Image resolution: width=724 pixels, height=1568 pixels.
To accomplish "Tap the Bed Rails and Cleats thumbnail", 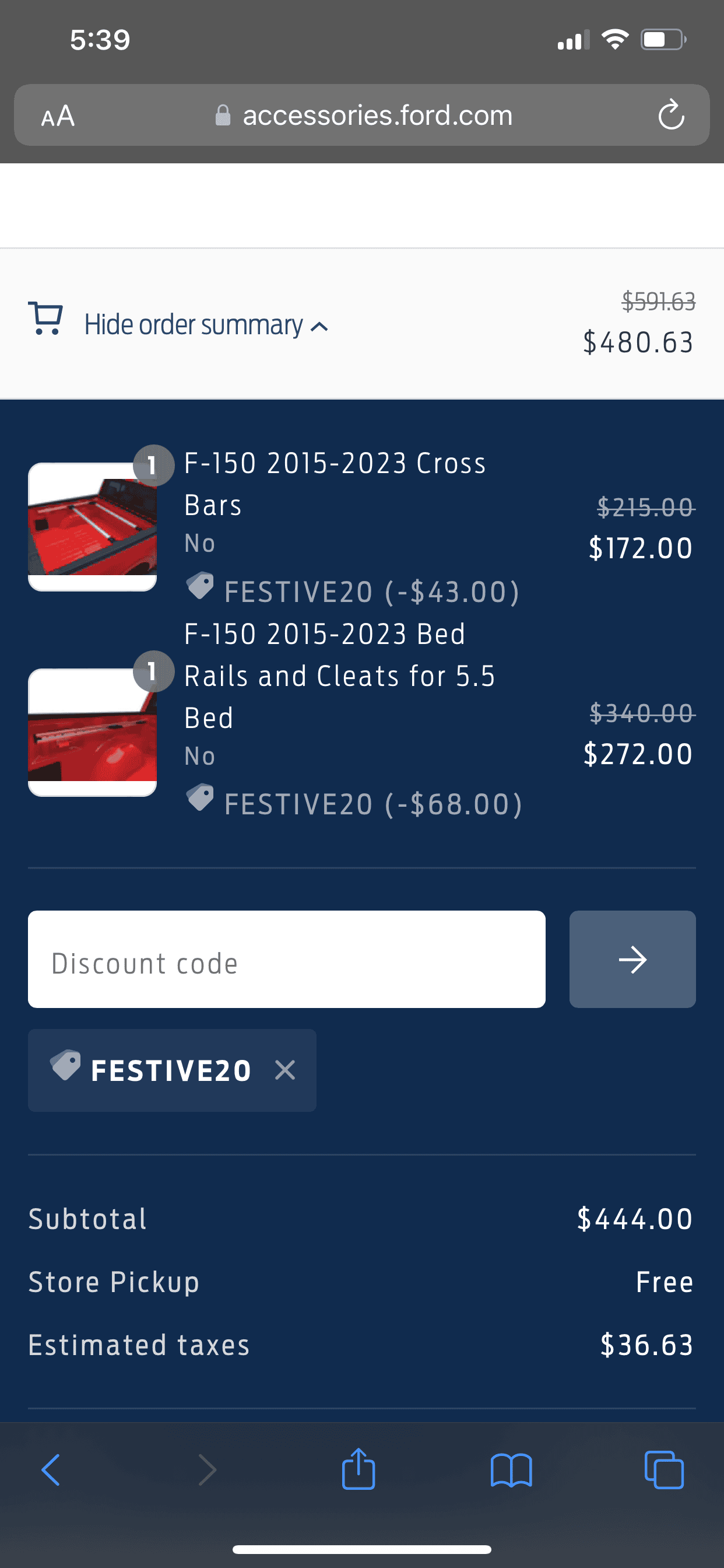I will coord(93,732).
